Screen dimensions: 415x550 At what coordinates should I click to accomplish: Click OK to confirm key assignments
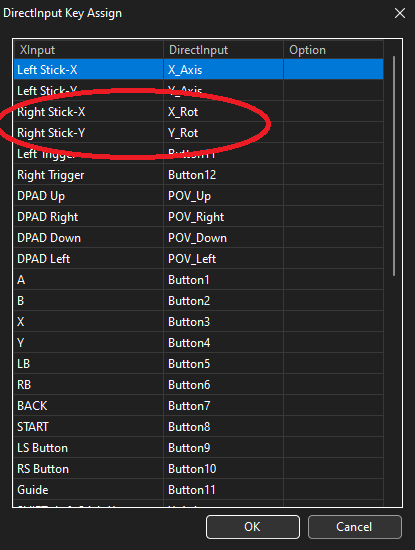point(253,526)
